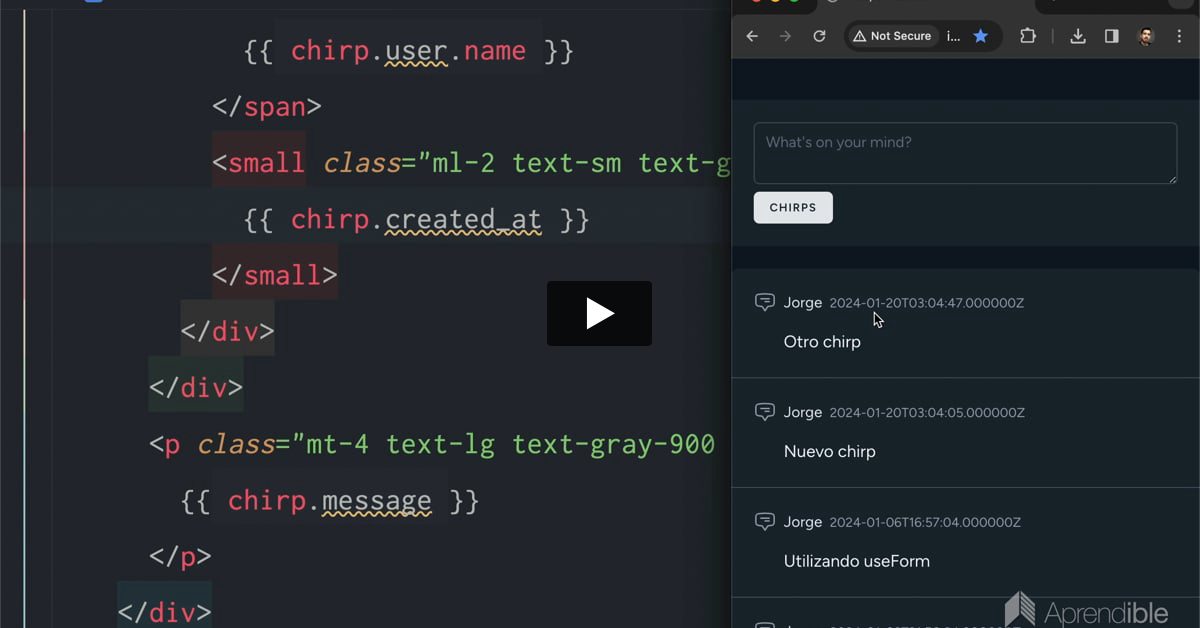Click class "mt-4 text-lg text-gray-900" in editor
The width and height of the screenshot is (1200, 628).
[x=503, y=444]
